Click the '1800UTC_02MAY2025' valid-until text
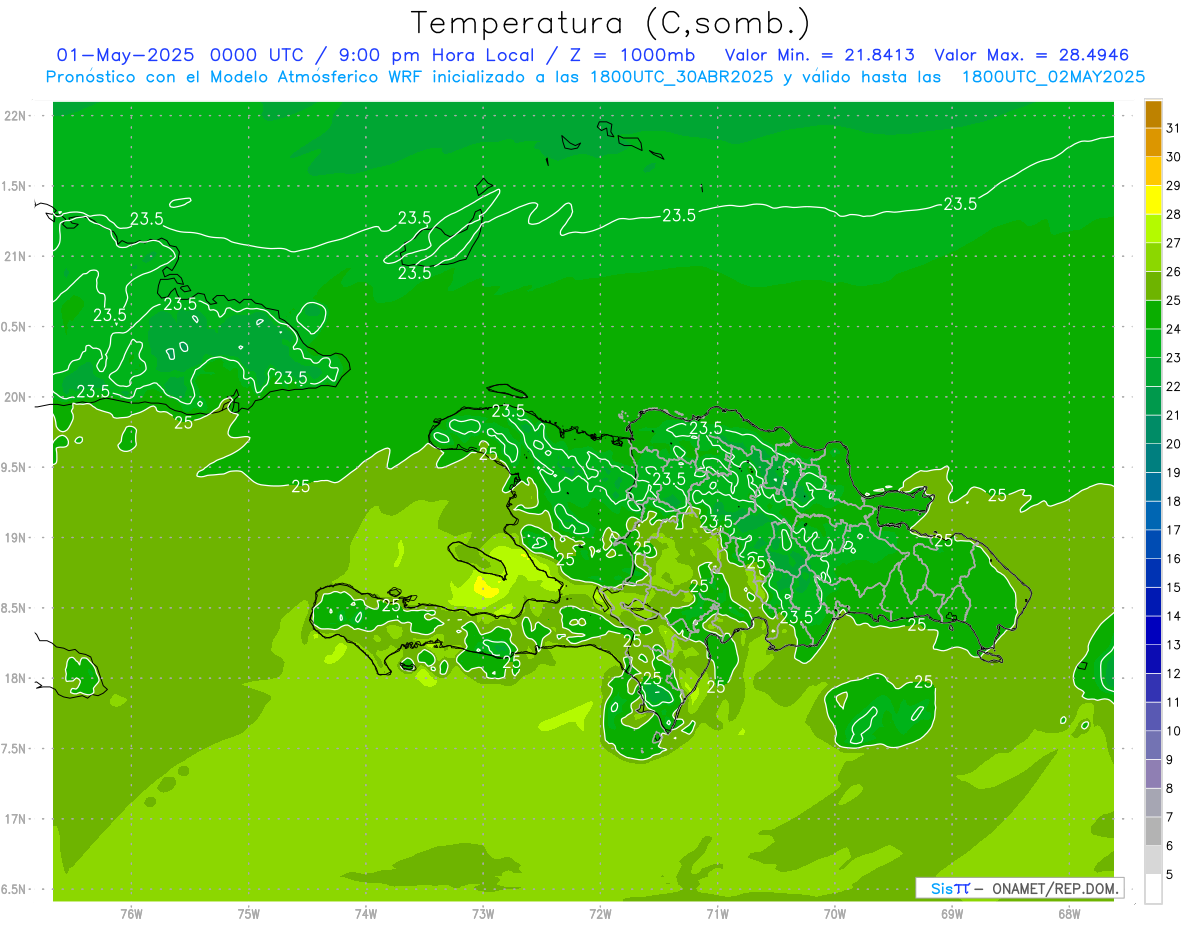This screenshot has height=927, width=1200. (x=1053, y=77)
